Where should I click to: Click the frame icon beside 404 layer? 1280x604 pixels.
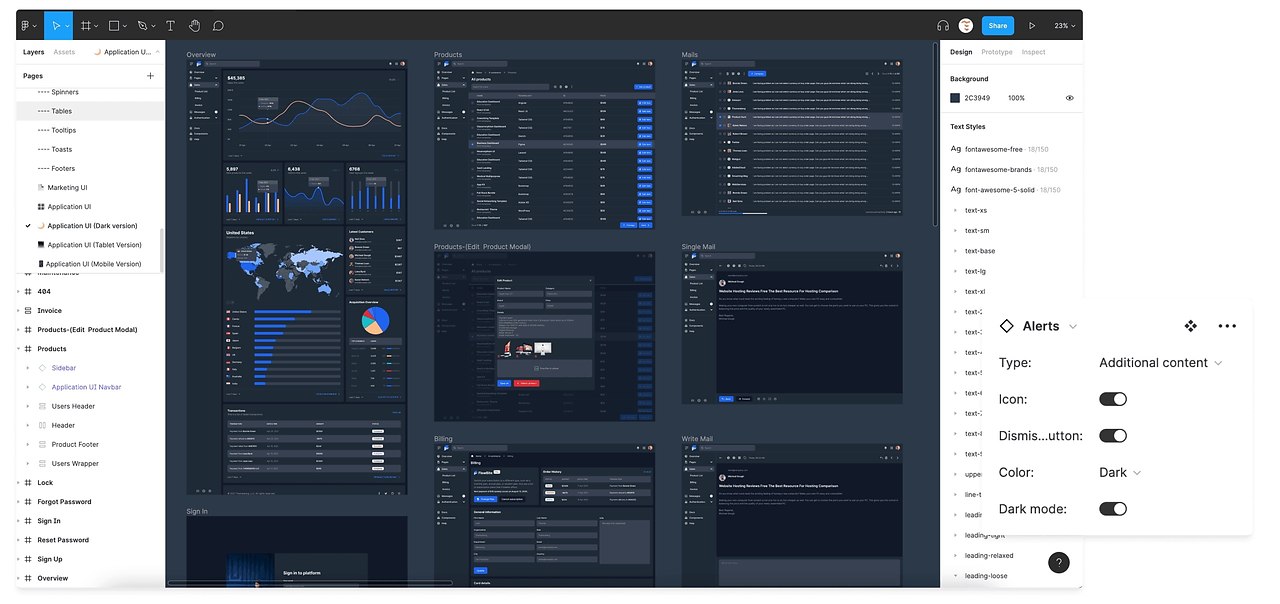pyautogui.click(x=28, y=291)
